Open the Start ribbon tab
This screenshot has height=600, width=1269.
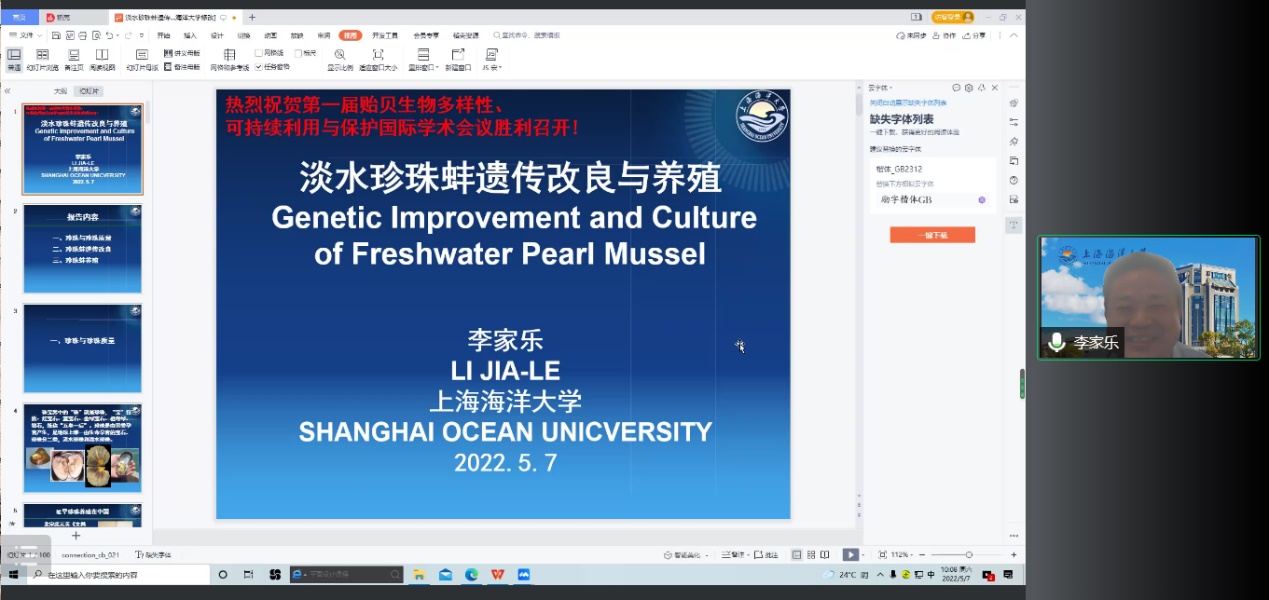[x=163, y=35]
